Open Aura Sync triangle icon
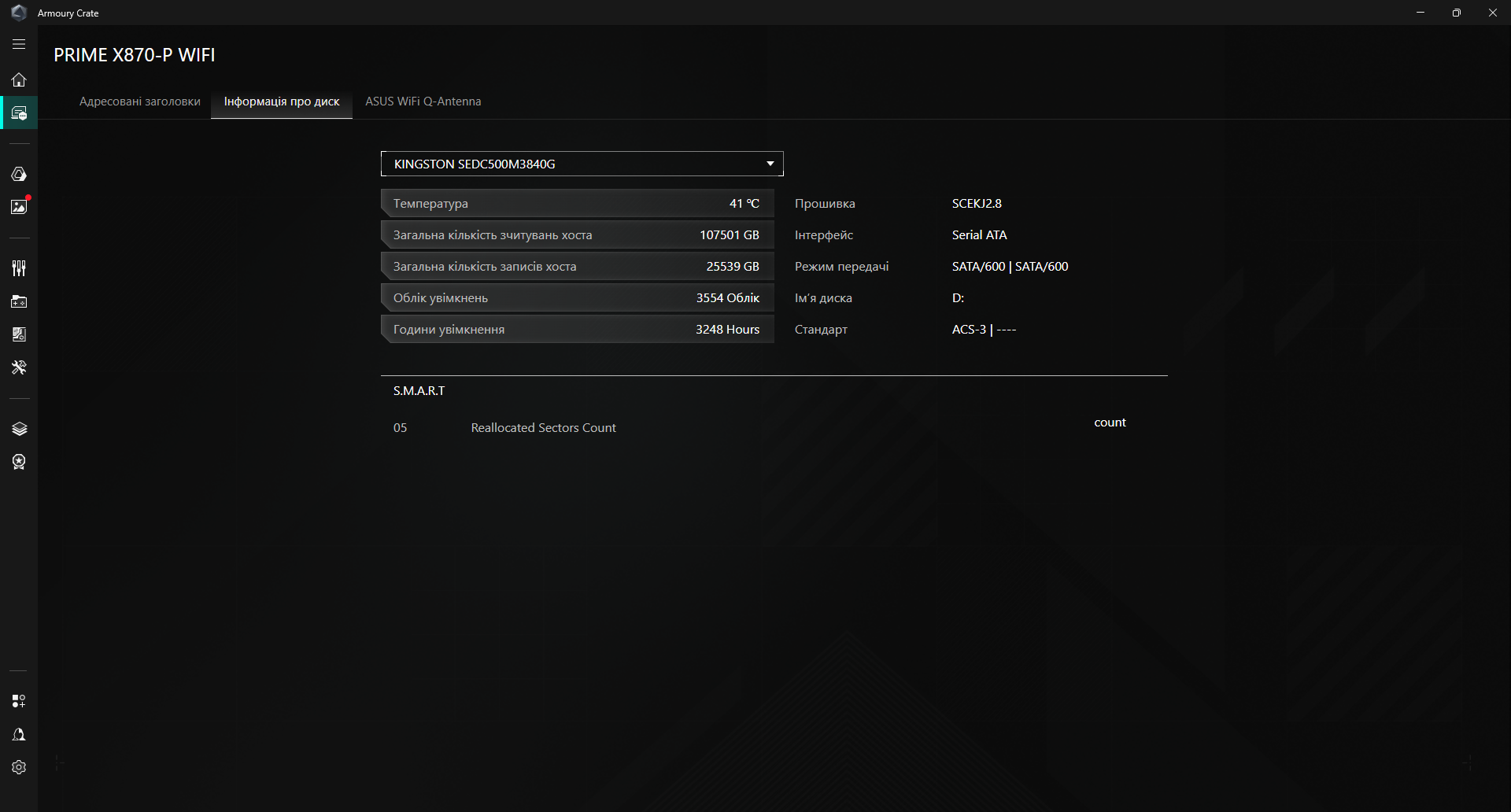This screenshot has height=812, width=1511. [x=19, y=174]
